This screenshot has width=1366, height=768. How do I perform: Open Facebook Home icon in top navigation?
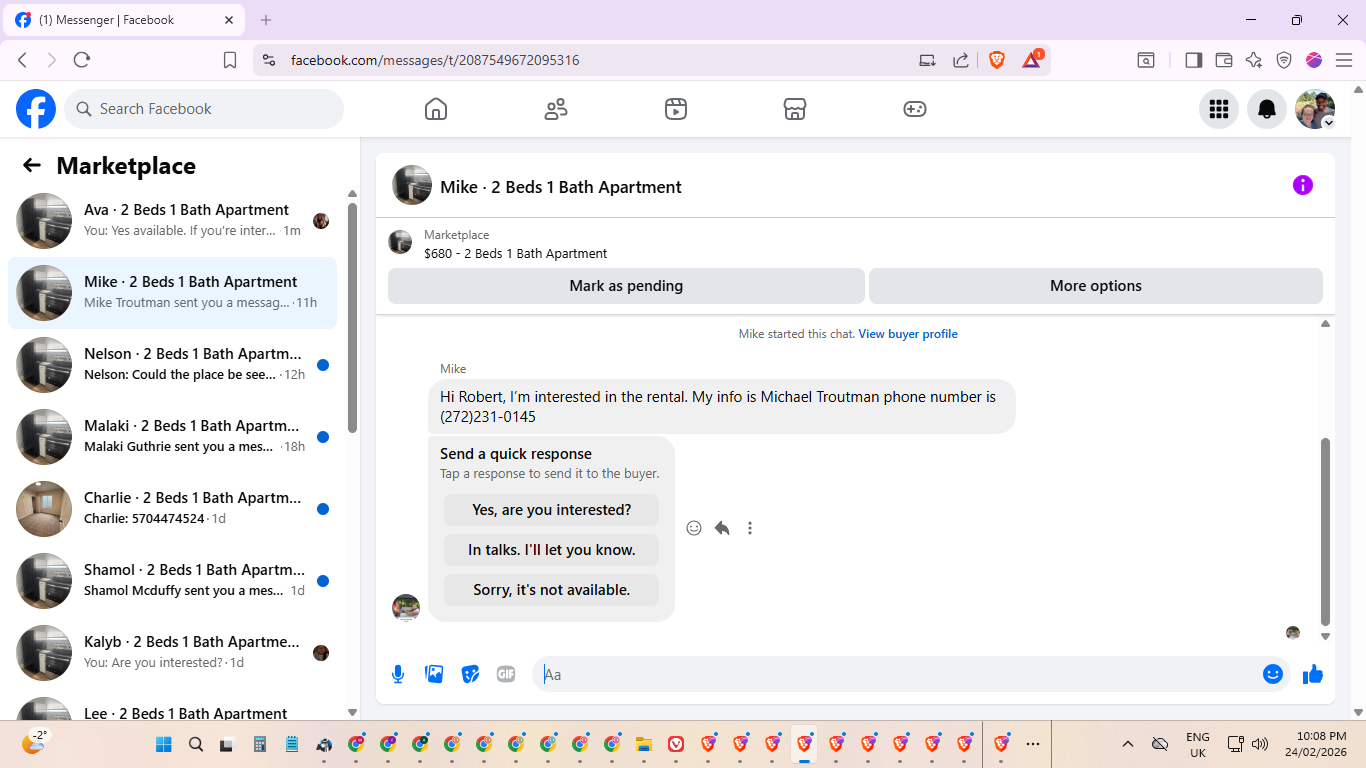click(436, 109)
